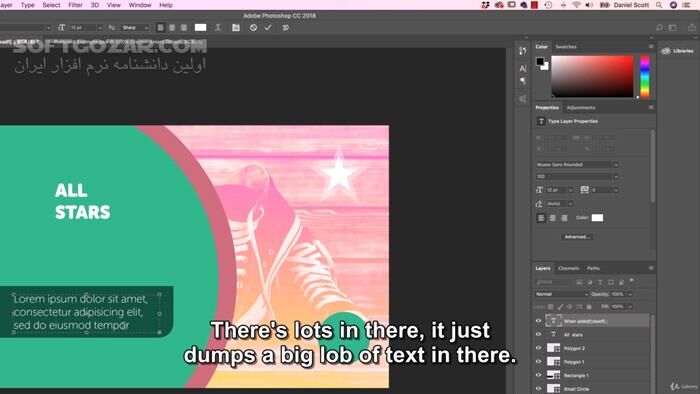Open the Window menu
This screenshot has height=394, width=700.
(x=140, y=5)
